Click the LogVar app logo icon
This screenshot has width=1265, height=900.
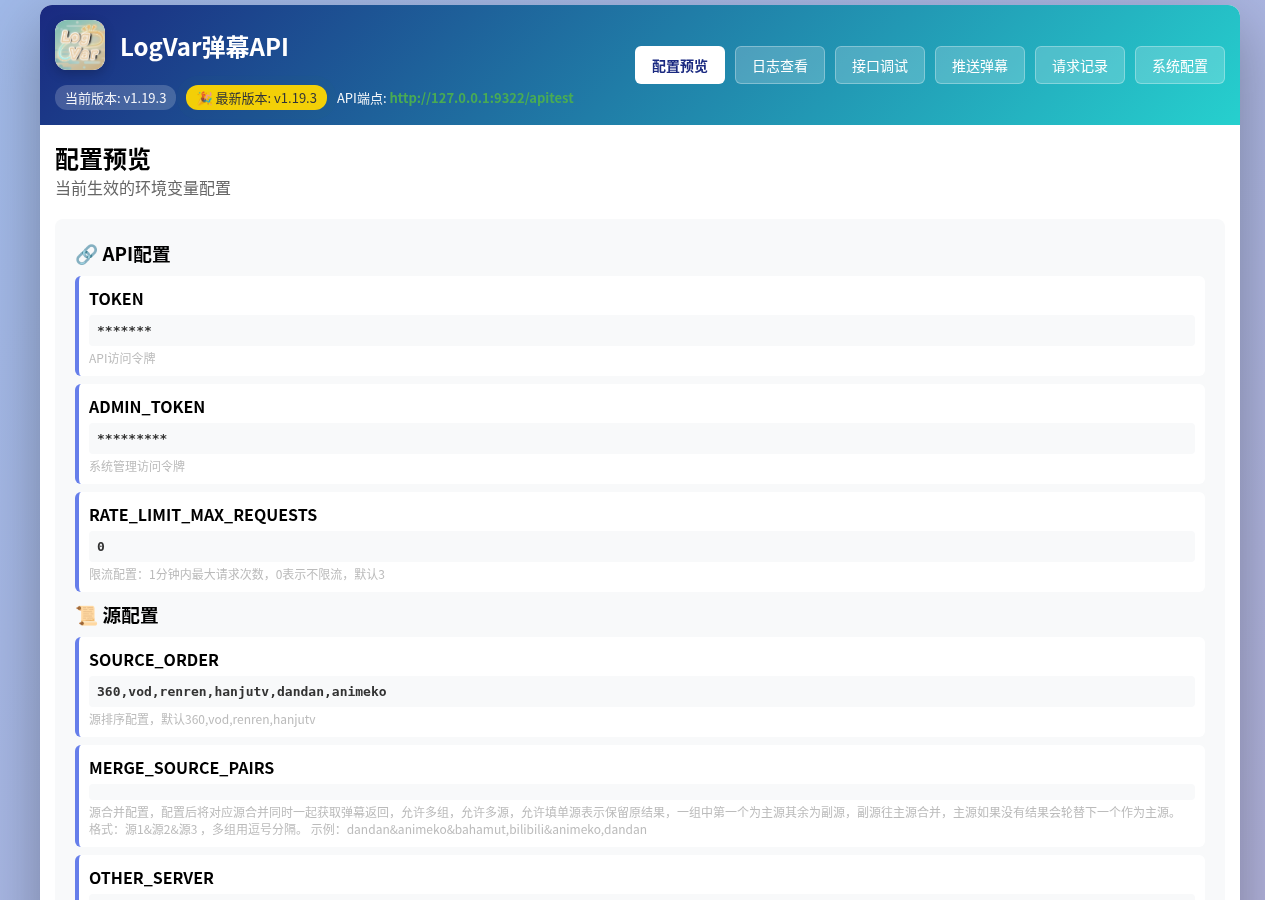coord(80,45)
